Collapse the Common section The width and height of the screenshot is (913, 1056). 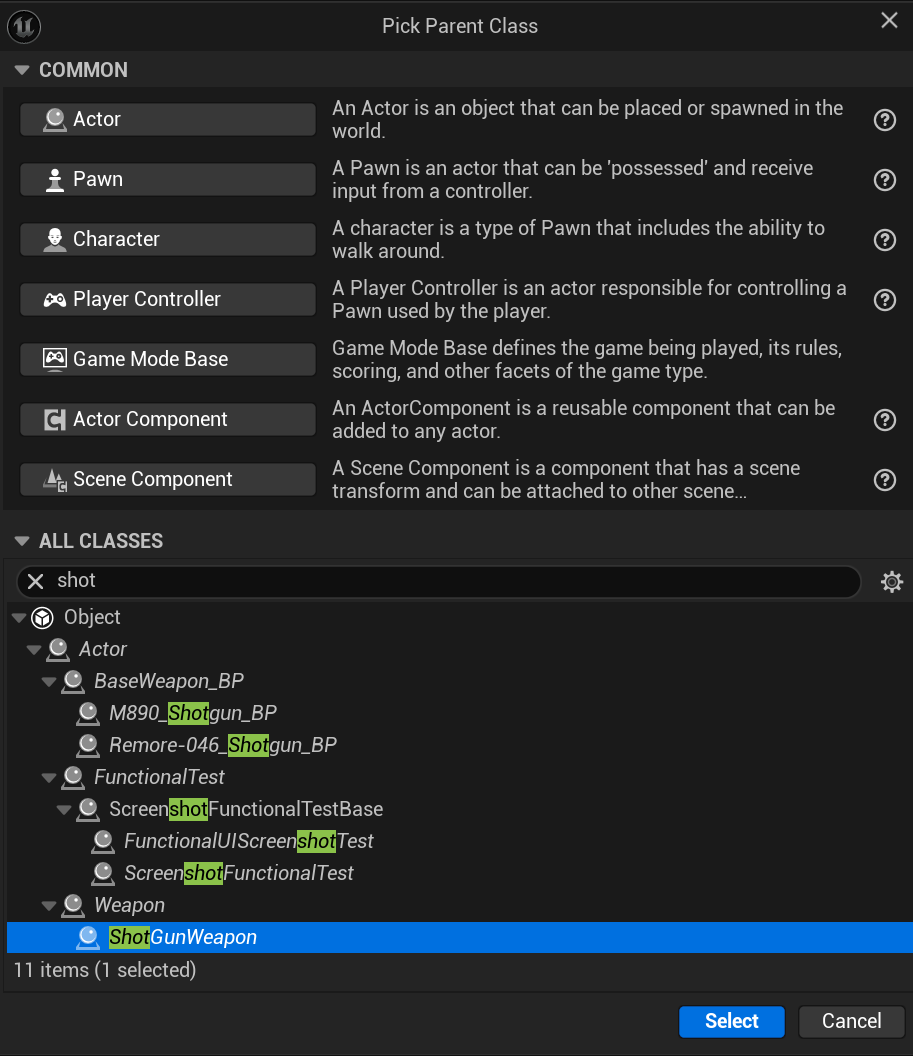22,70
